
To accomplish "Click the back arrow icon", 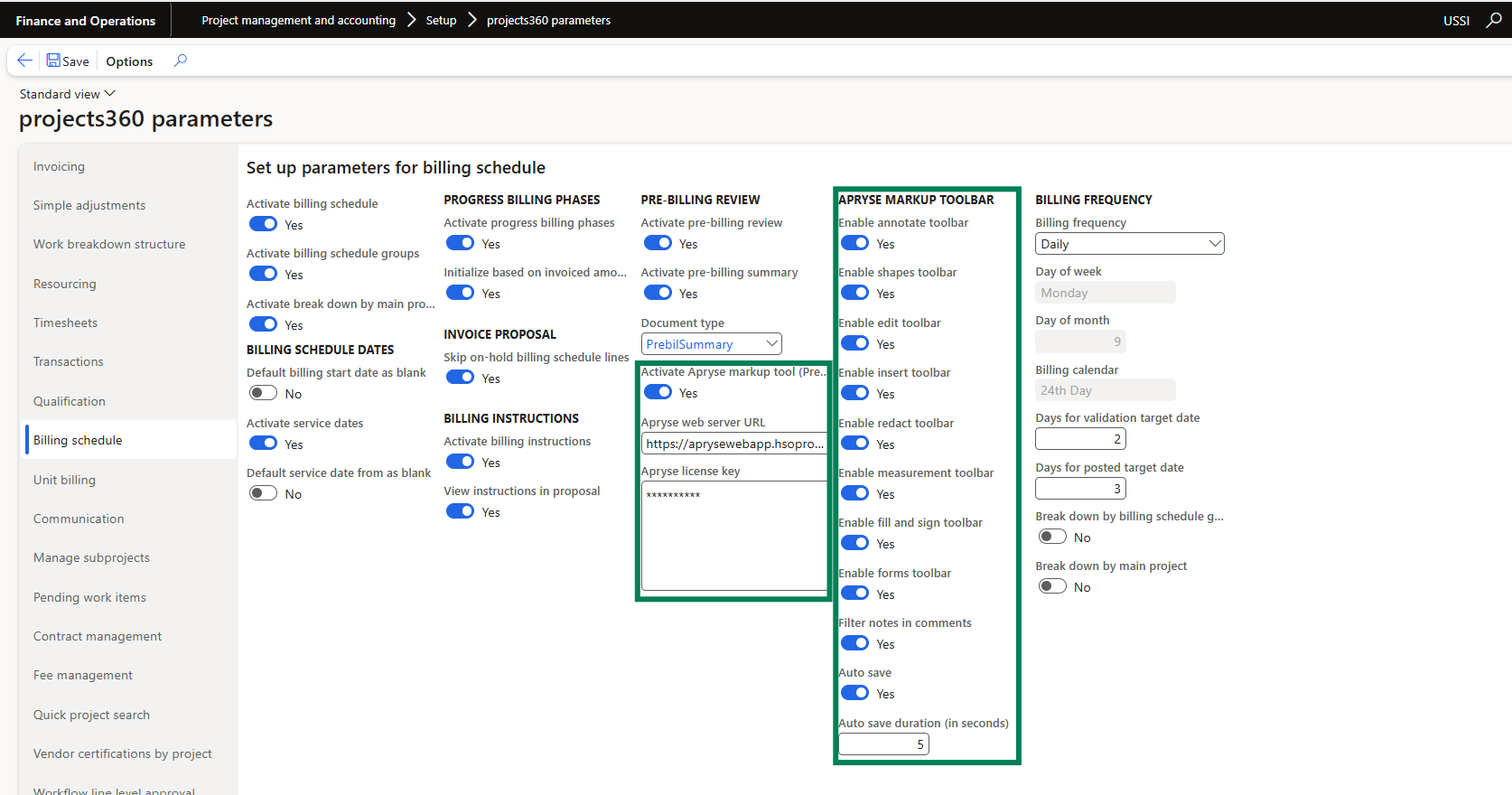I will (x=24, y=61).
